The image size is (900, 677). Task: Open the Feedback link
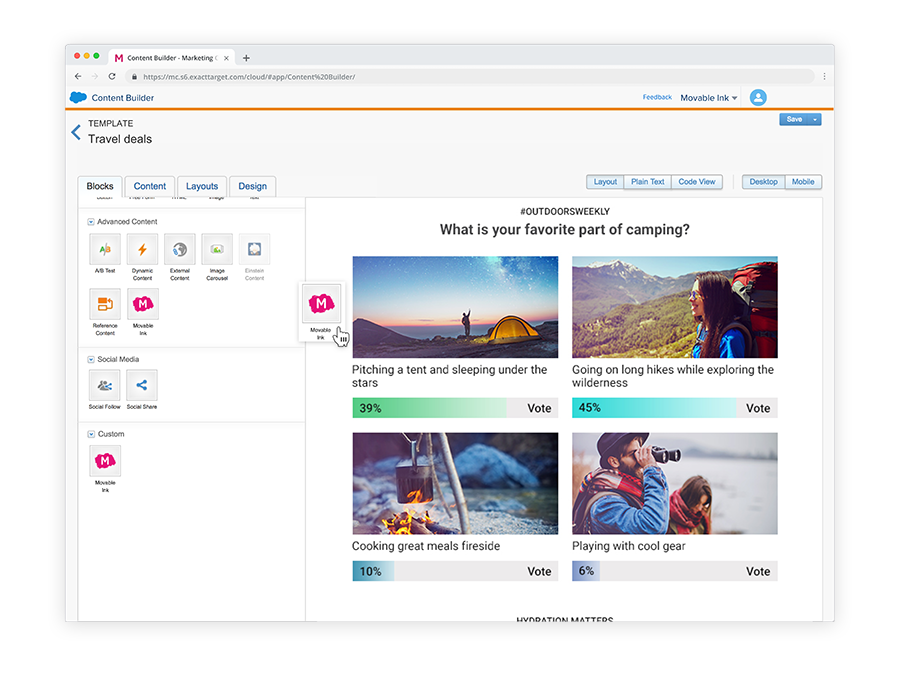(x=657, y=97)
